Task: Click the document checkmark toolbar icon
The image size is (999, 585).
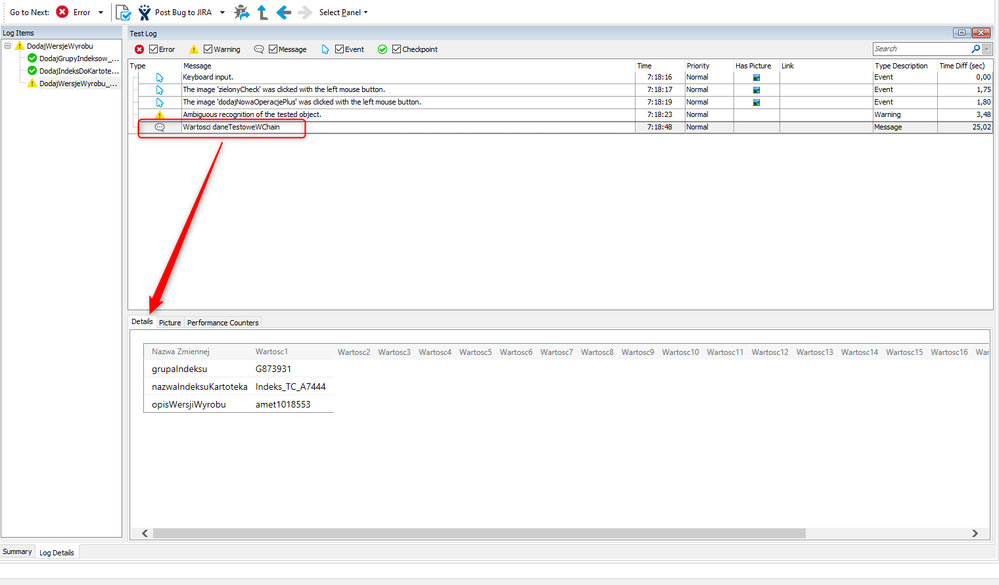Action: click(123, 12)
